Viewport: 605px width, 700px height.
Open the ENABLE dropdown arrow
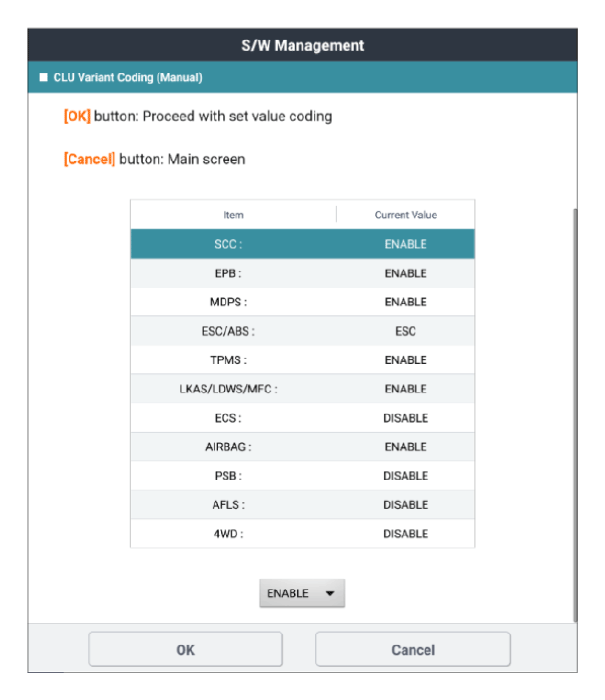pos(330,593)
